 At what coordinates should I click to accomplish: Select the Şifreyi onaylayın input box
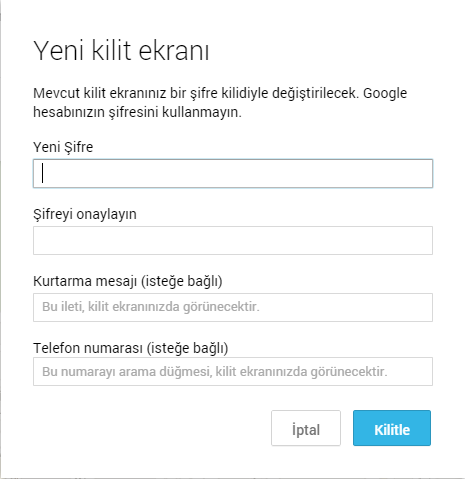[x=233, y=240]
